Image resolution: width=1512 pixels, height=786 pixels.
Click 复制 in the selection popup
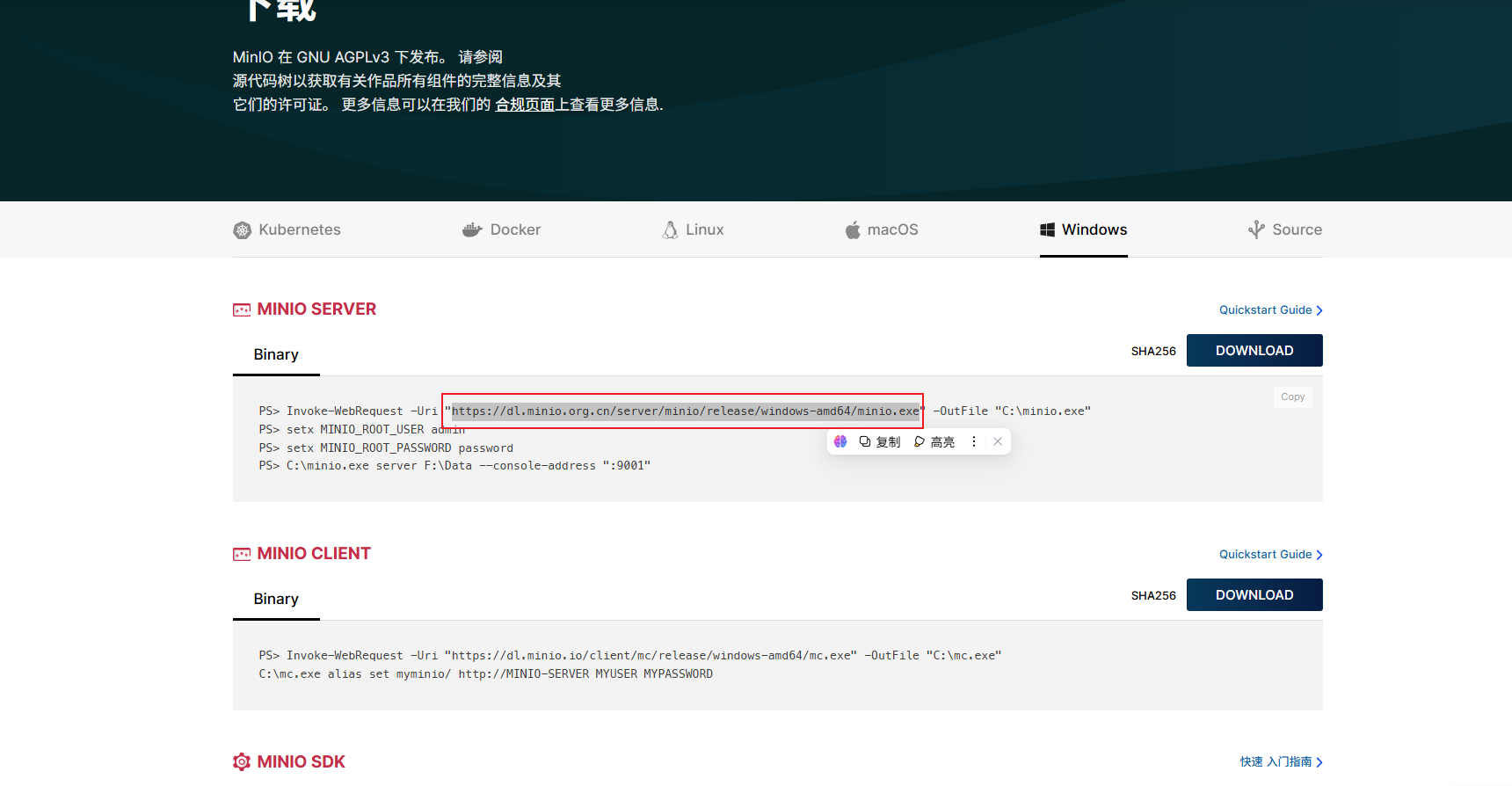pos(880,441)
